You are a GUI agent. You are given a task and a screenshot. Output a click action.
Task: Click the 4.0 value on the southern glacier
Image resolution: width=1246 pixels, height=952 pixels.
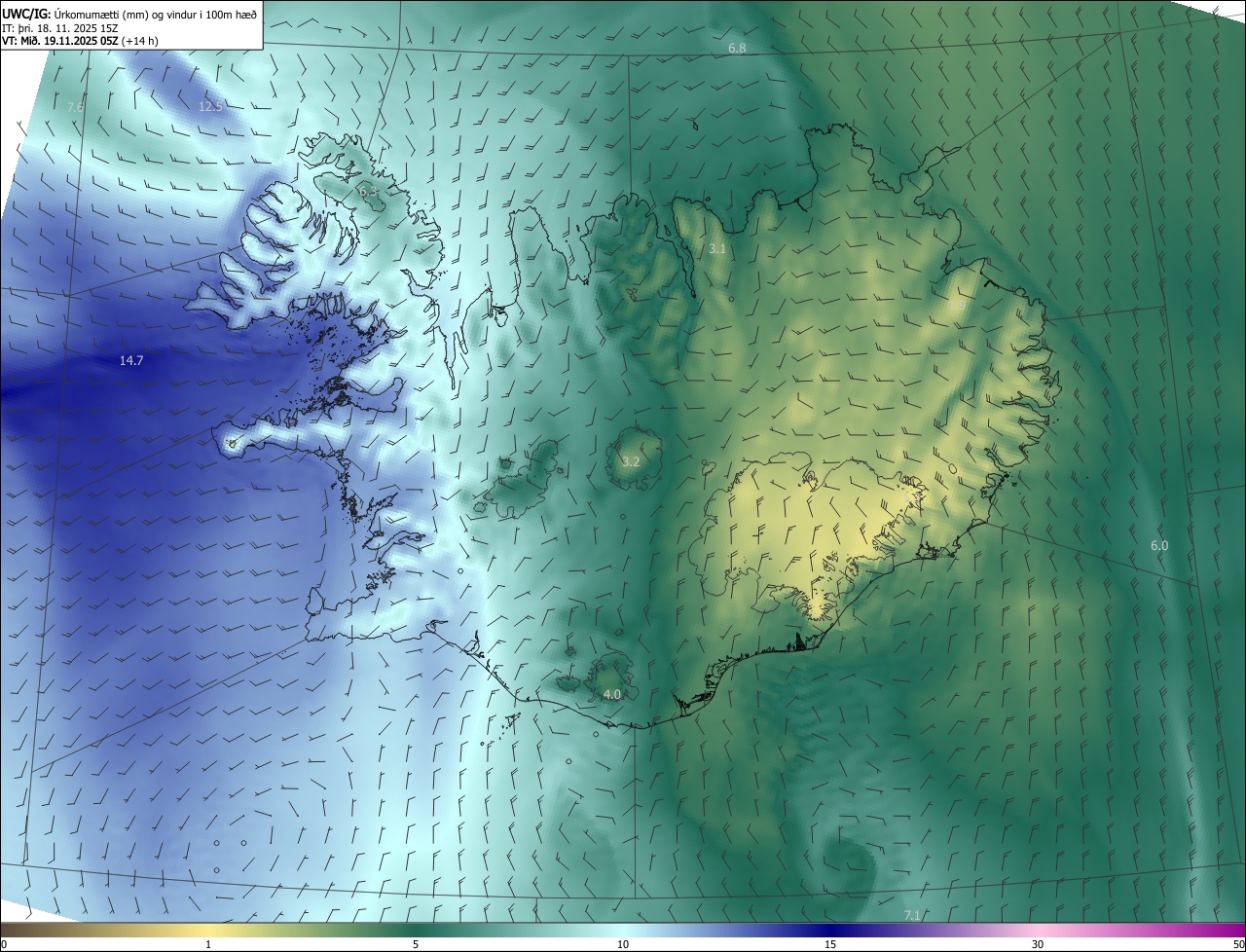611,694
